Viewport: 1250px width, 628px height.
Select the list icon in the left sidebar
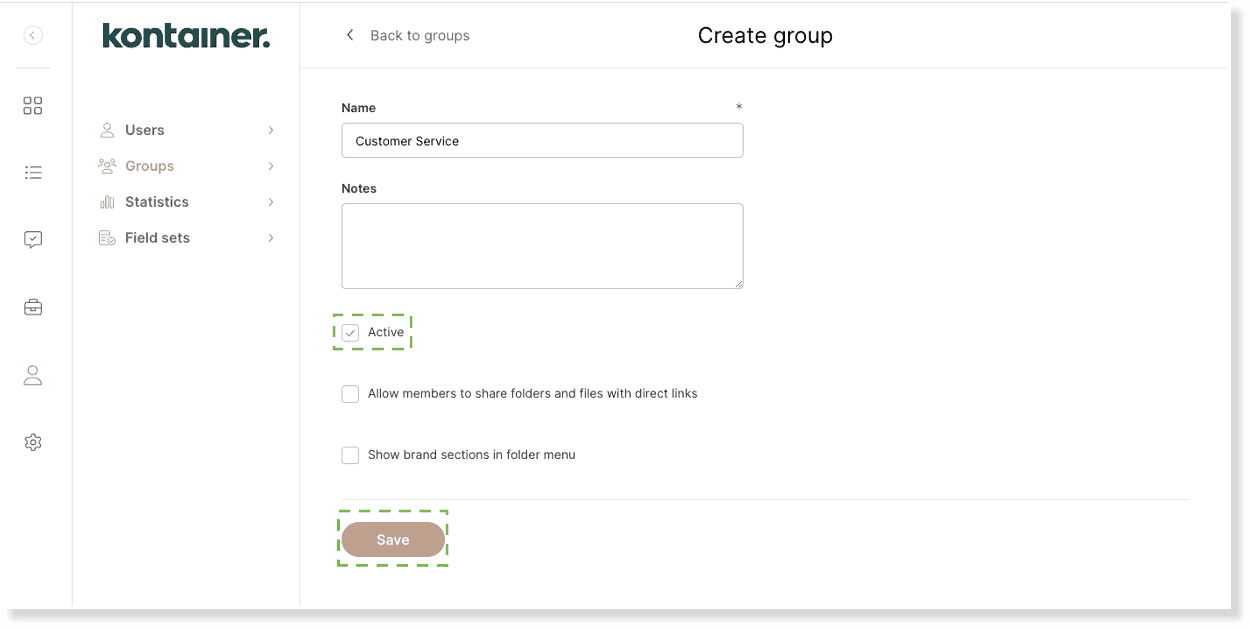(32, 172)
